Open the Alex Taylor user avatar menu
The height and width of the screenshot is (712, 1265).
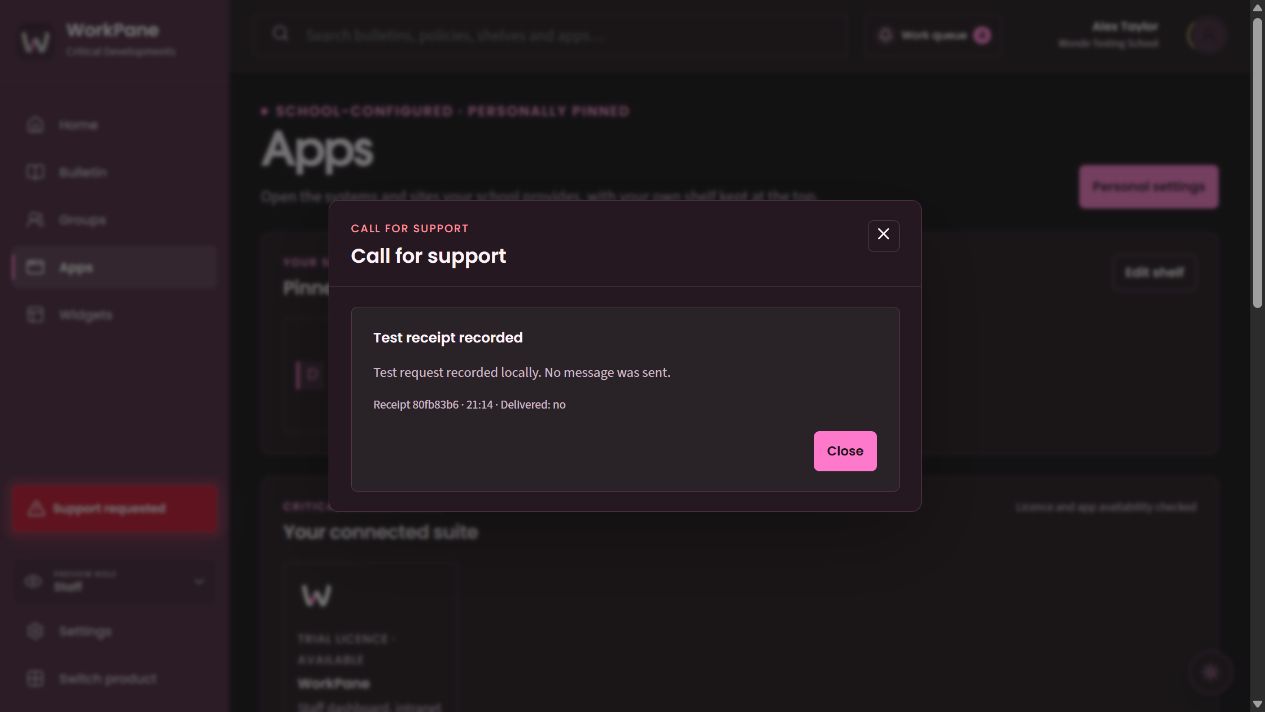[x=1206, y=35]
